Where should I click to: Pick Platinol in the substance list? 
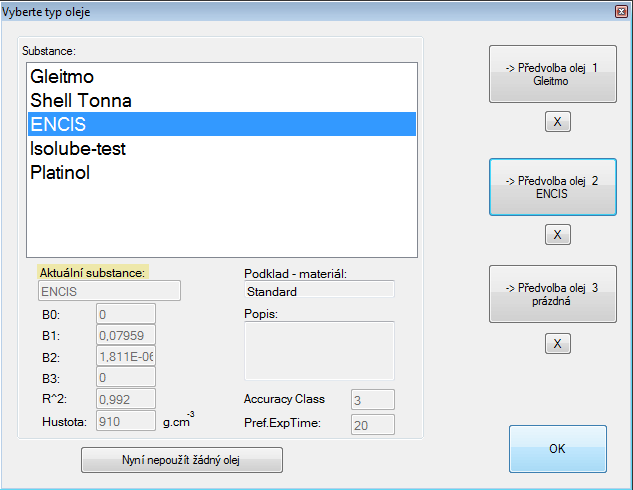coord(222,172)
